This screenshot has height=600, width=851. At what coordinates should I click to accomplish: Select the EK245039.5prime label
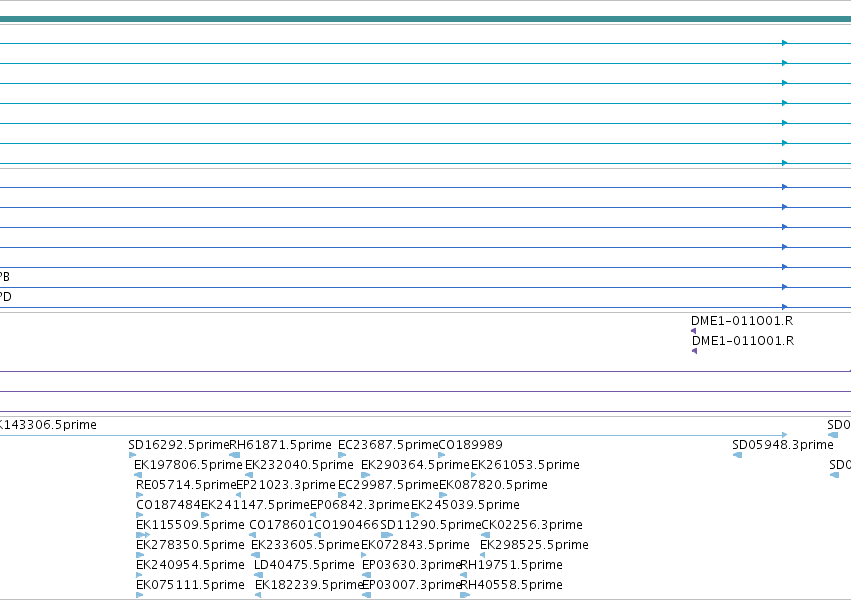click(x=465, y=505)
